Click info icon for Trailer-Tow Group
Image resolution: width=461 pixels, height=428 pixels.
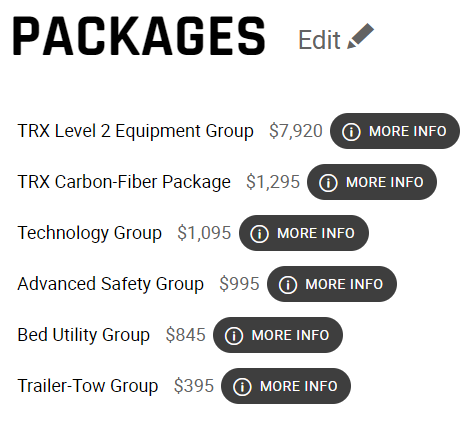coord(242,386)
